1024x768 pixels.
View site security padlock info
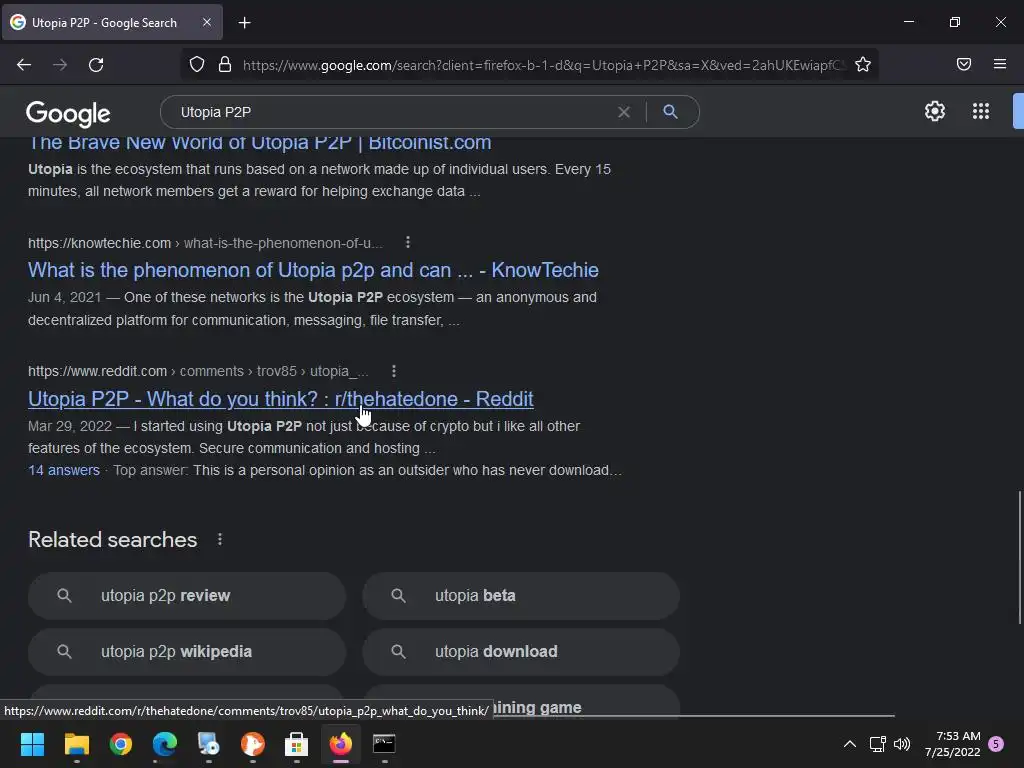[225, 64]
